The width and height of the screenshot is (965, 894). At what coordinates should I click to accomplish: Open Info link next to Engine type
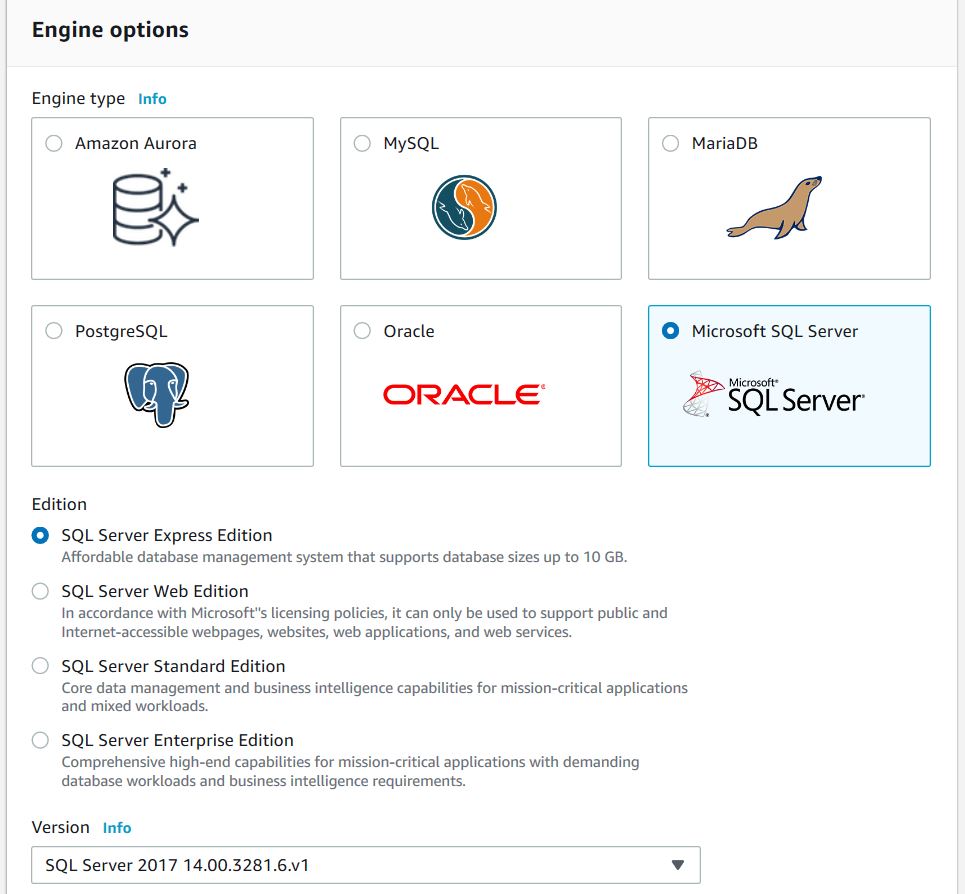pyautogui.click(x=152, y=99)
